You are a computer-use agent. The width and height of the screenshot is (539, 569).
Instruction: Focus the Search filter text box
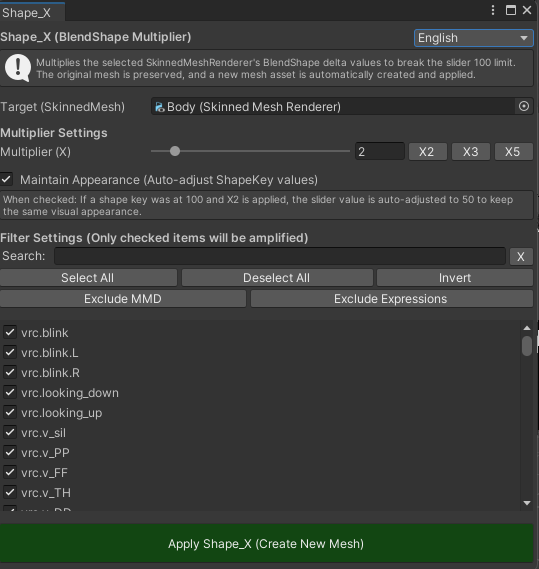[280, 256]
